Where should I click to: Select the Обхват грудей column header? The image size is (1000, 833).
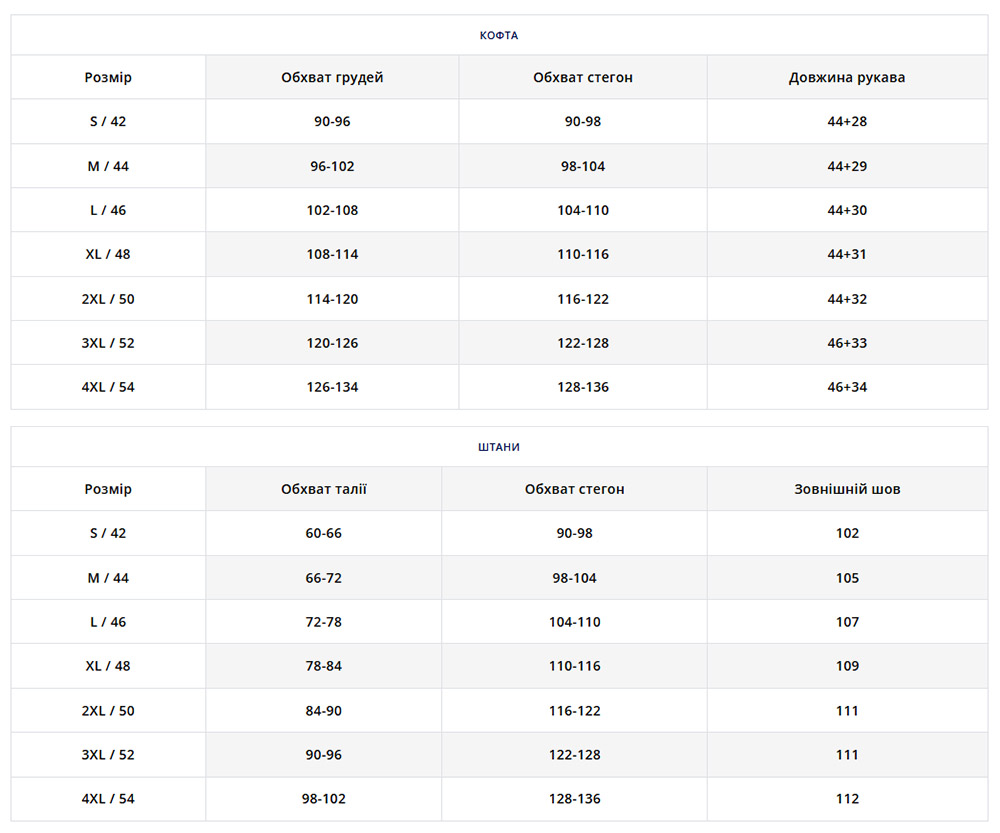332,77
